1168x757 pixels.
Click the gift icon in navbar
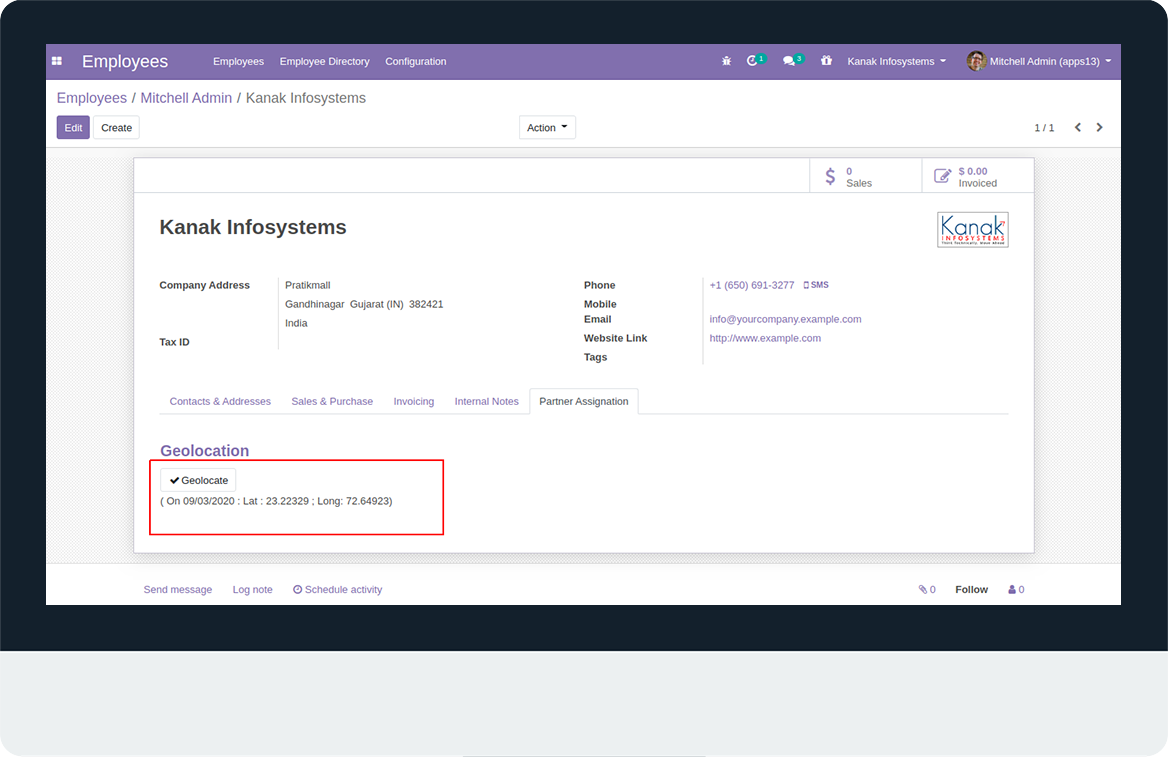coord(826,60)
